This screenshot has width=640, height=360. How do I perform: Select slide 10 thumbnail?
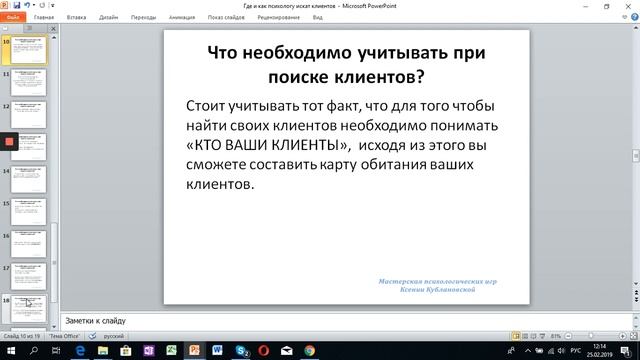(x=29, y=50)
